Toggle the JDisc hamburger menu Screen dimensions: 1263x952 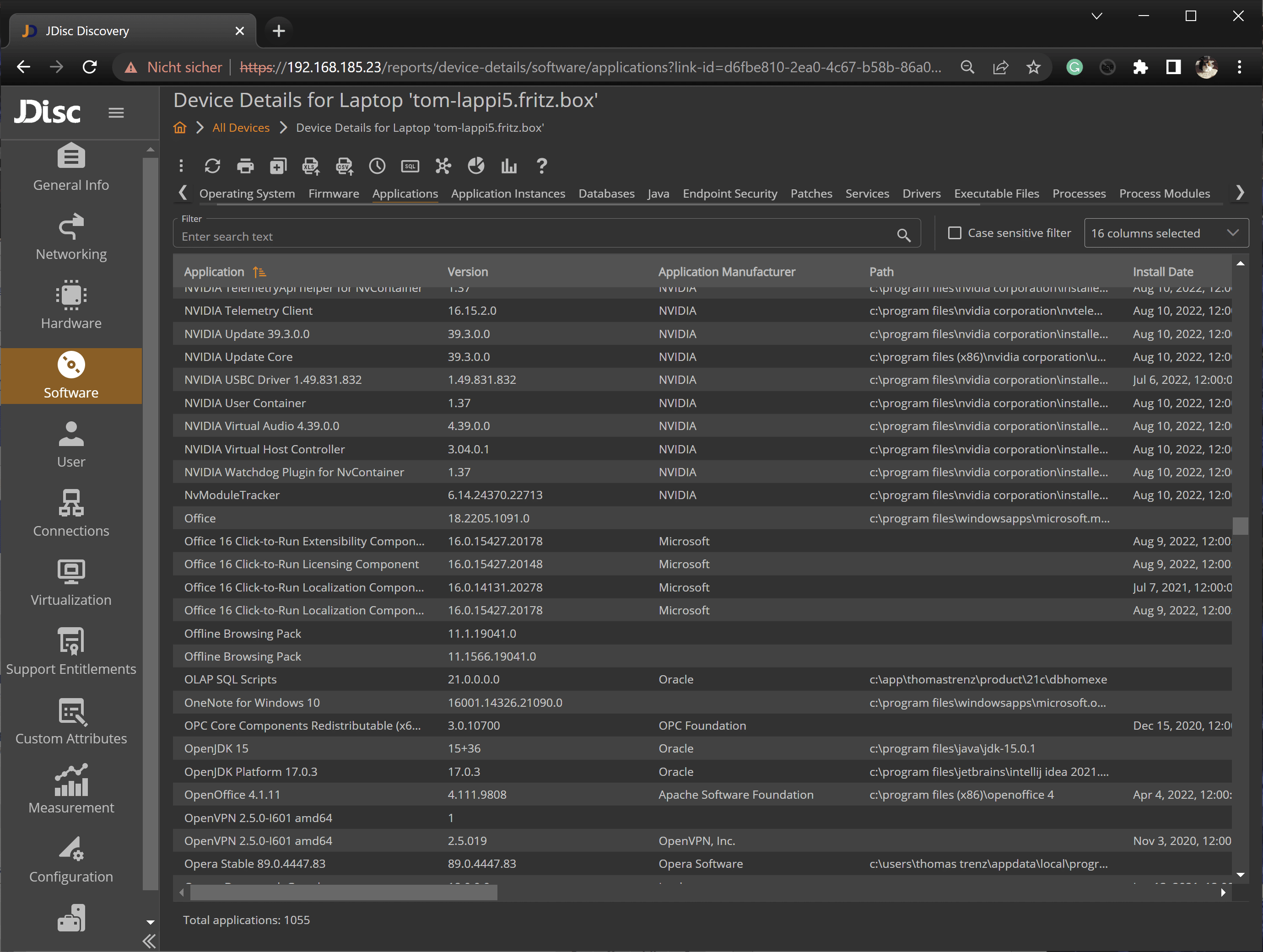click(x=116, y=113)
